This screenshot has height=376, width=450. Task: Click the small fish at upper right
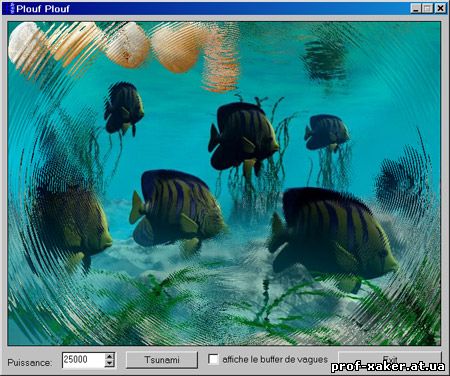coord(326,133)
